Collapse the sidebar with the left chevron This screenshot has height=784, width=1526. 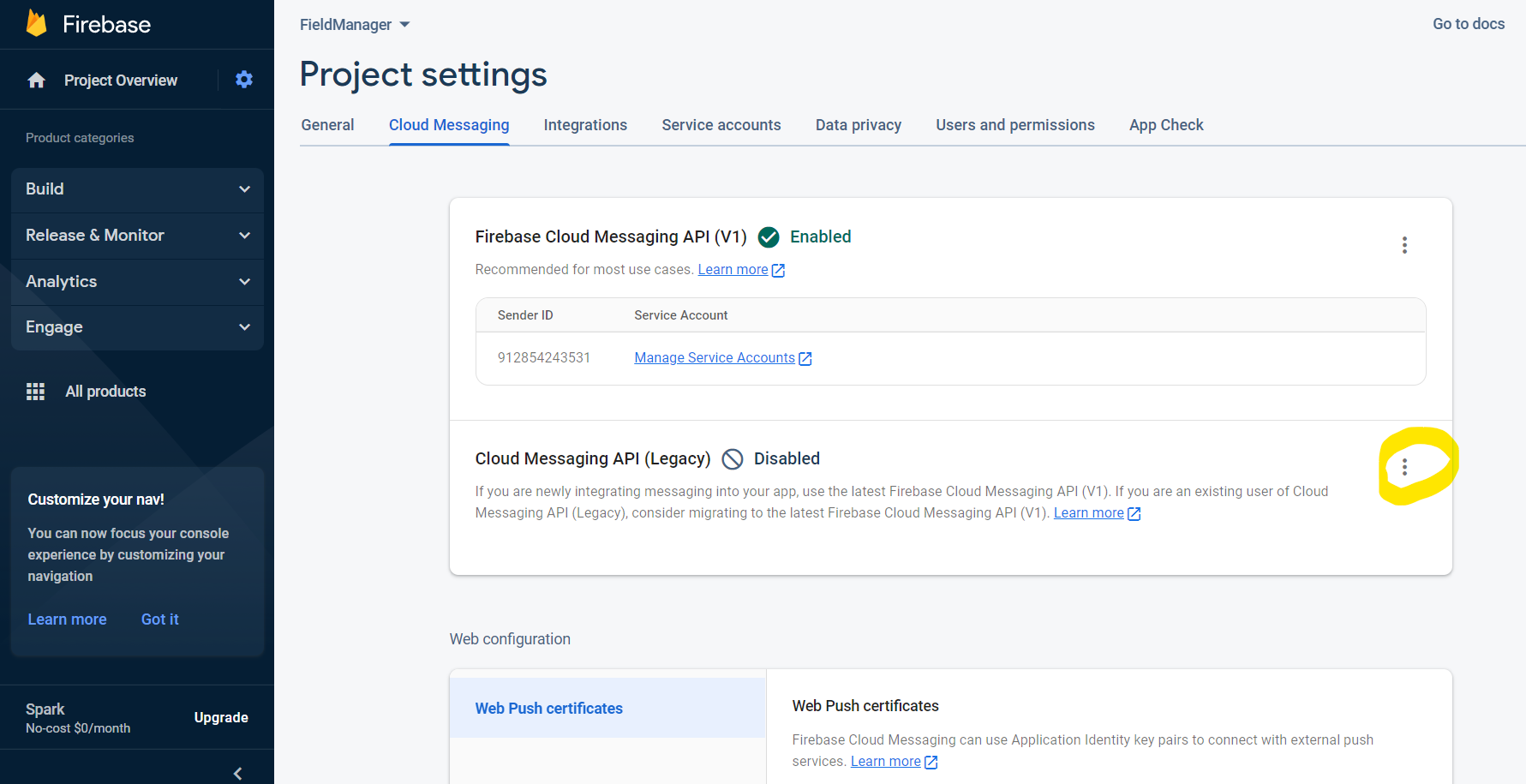(237, 774)
